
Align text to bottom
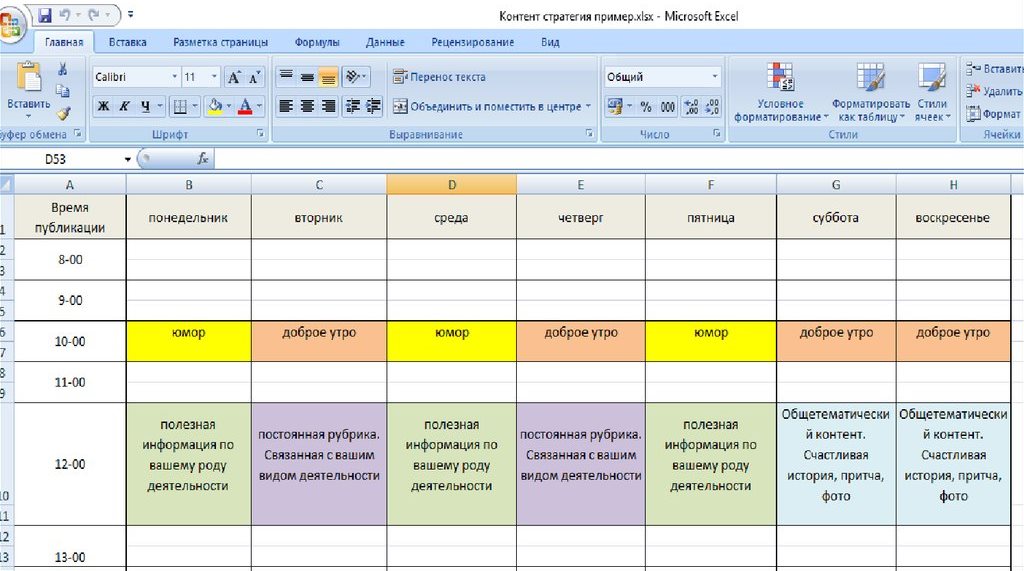tap(328, 77)
